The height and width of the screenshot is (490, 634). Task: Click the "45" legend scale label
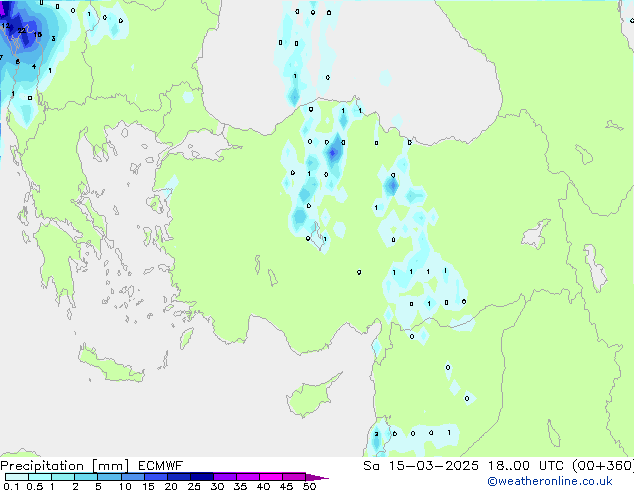click(x=286, y=486)
